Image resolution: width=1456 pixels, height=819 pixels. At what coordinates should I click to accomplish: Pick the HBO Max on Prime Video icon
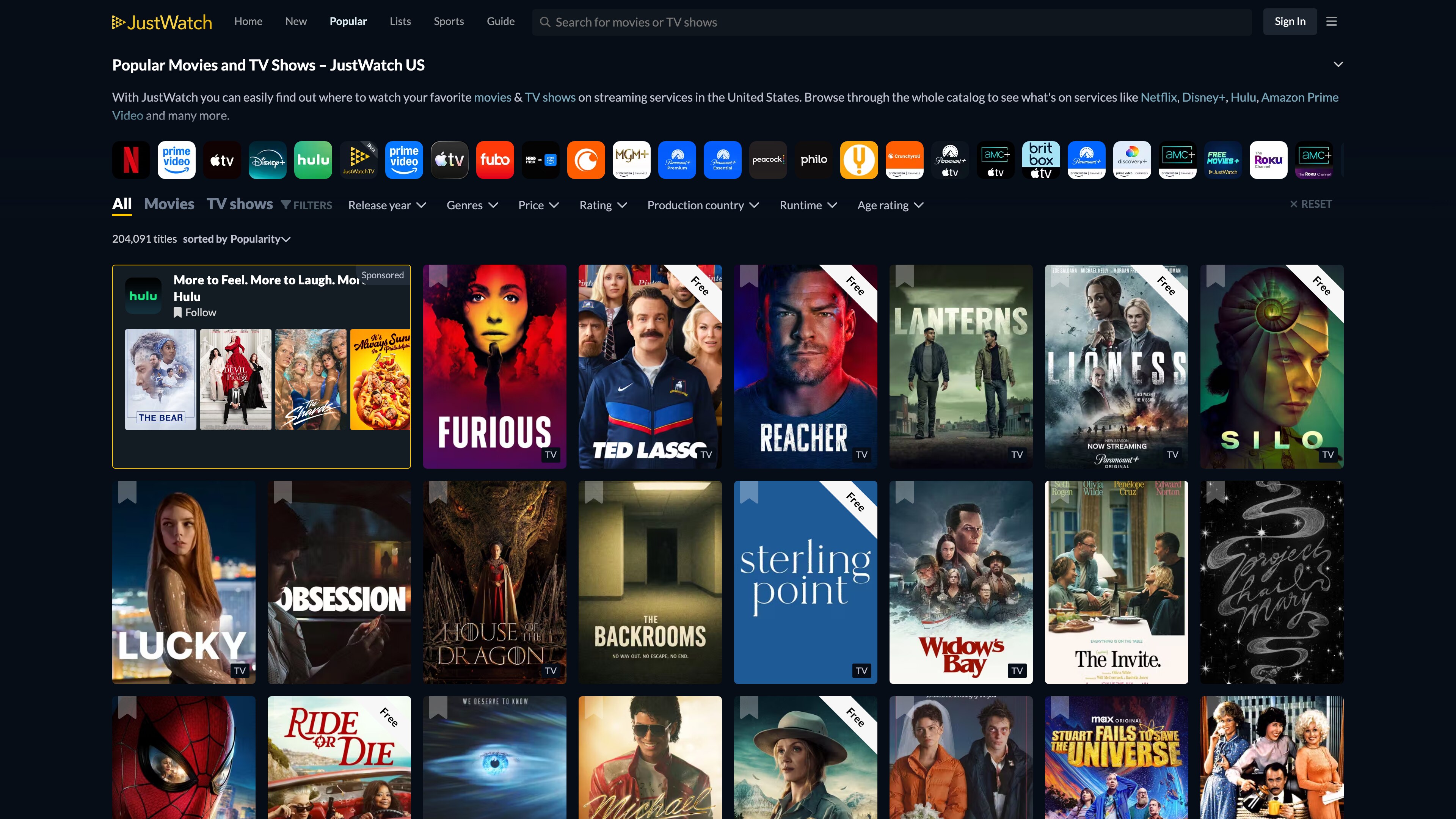click(x=540, y=160)
